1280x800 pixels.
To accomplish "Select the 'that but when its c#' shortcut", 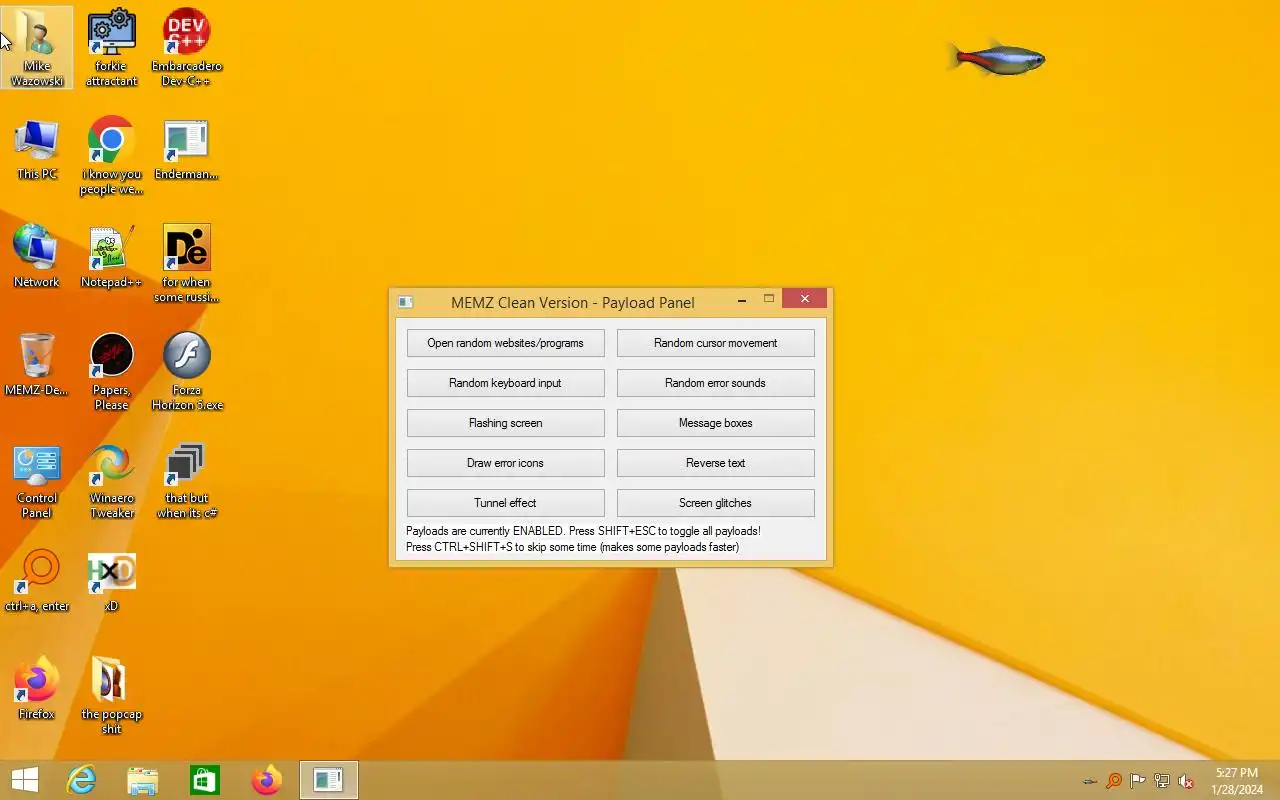I will pos(186,481).
